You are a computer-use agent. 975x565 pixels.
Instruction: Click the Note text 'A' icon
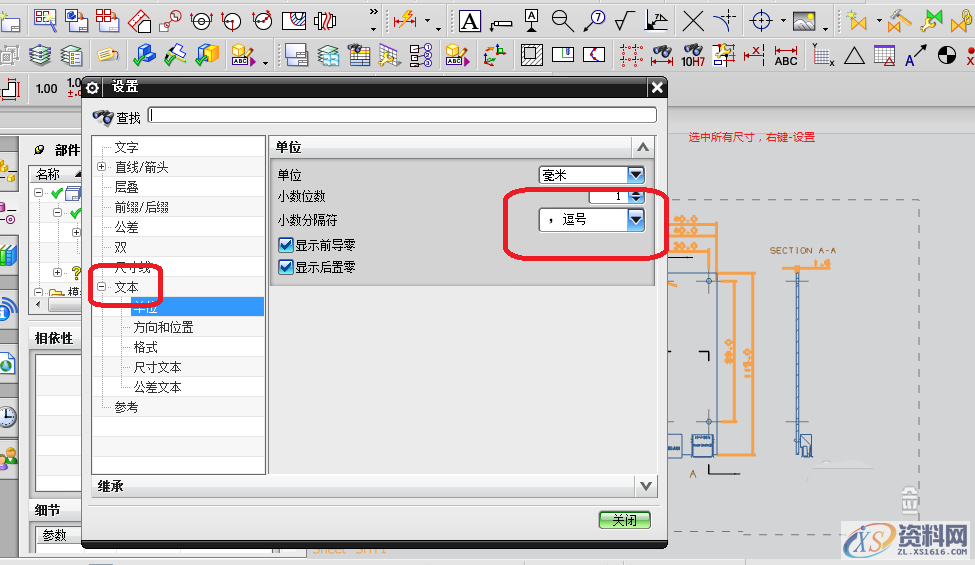470,20
